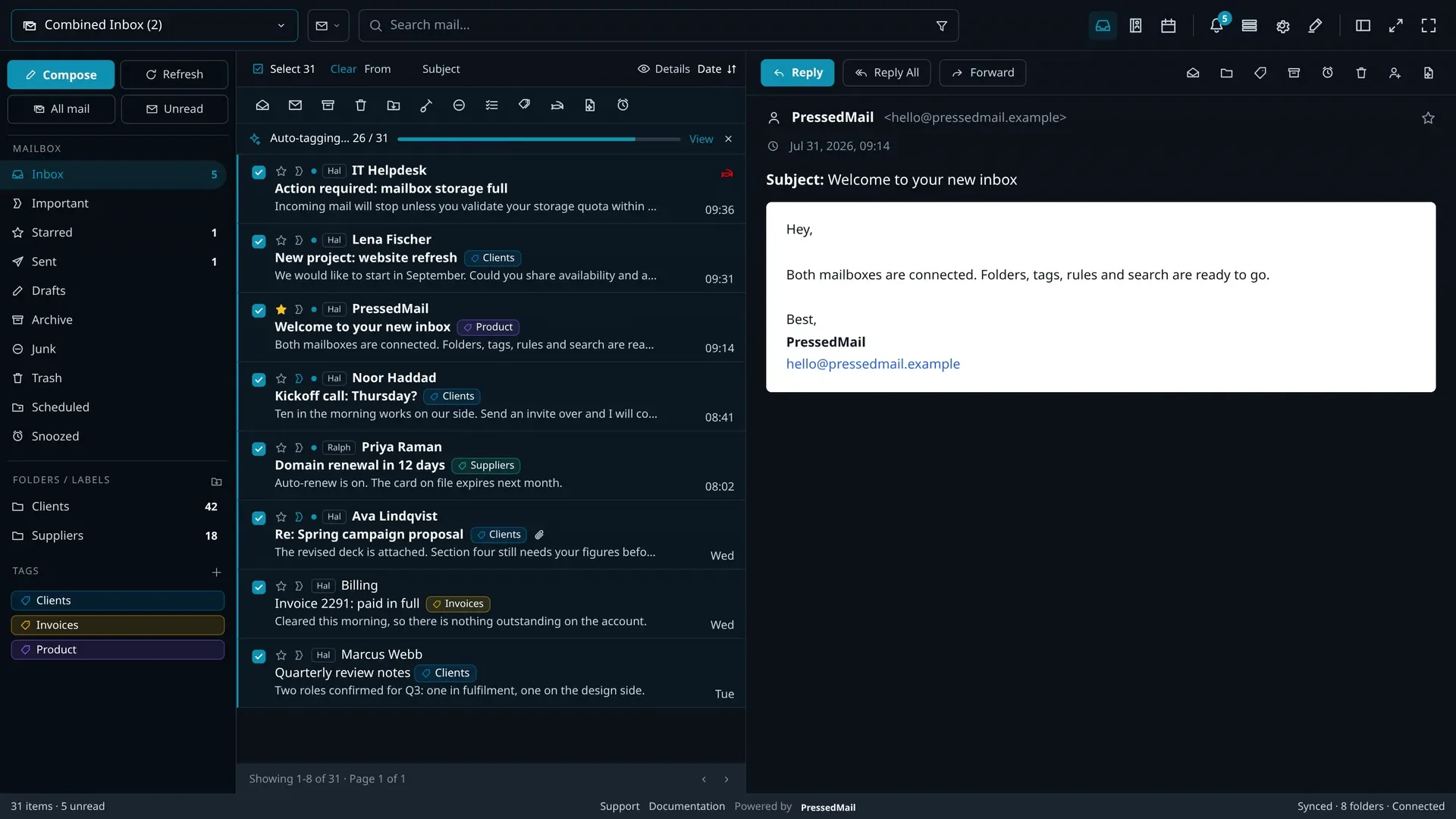The image size is (1456, 819).
Task: Select the Invoices tag color chip
Action: pyautogui.click(x=118, y=625)
